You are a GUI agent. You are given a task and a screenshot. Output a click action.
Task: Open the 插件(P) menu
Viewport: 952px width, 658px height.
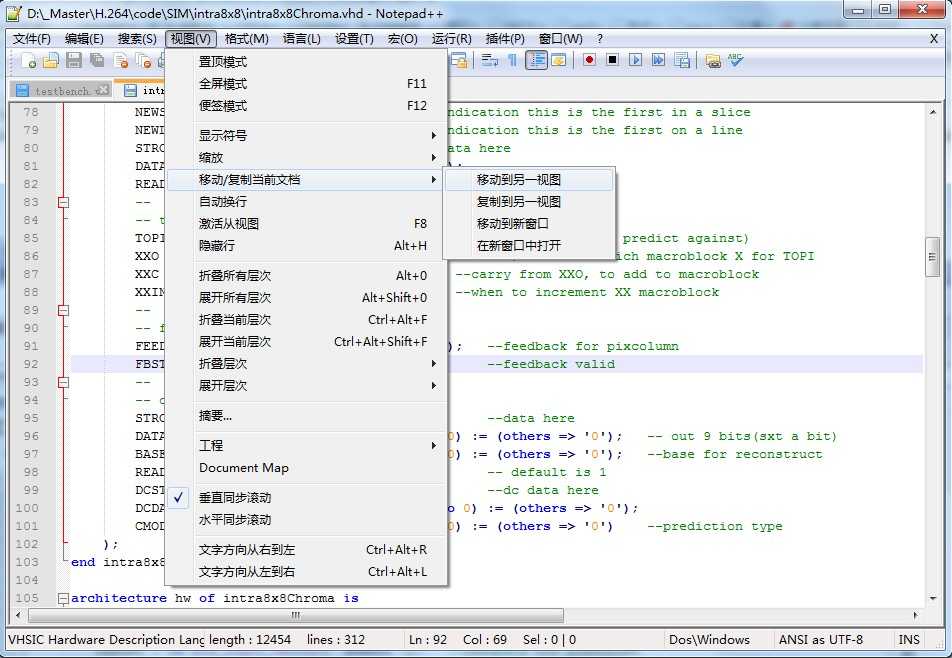[x=505, y=39]
